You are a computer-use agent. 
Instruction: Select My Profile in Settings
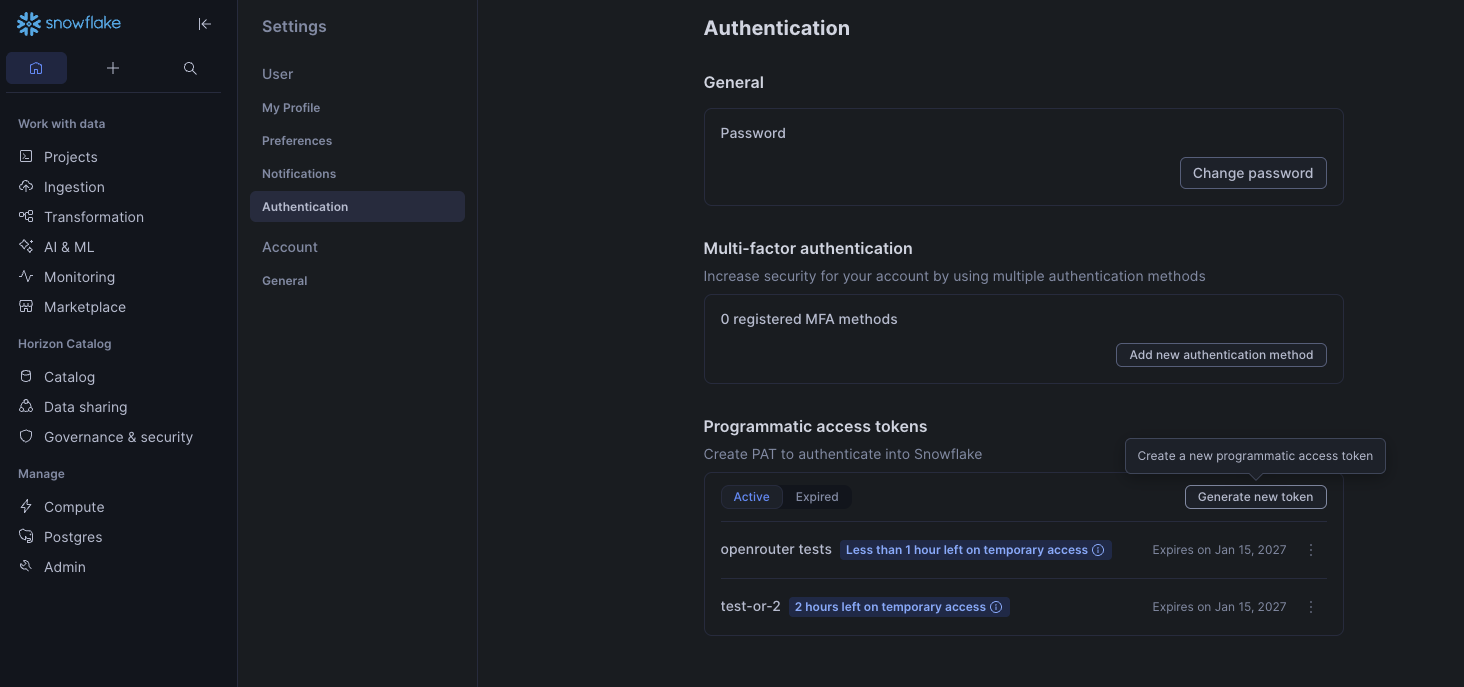click(x=291, y=108)
